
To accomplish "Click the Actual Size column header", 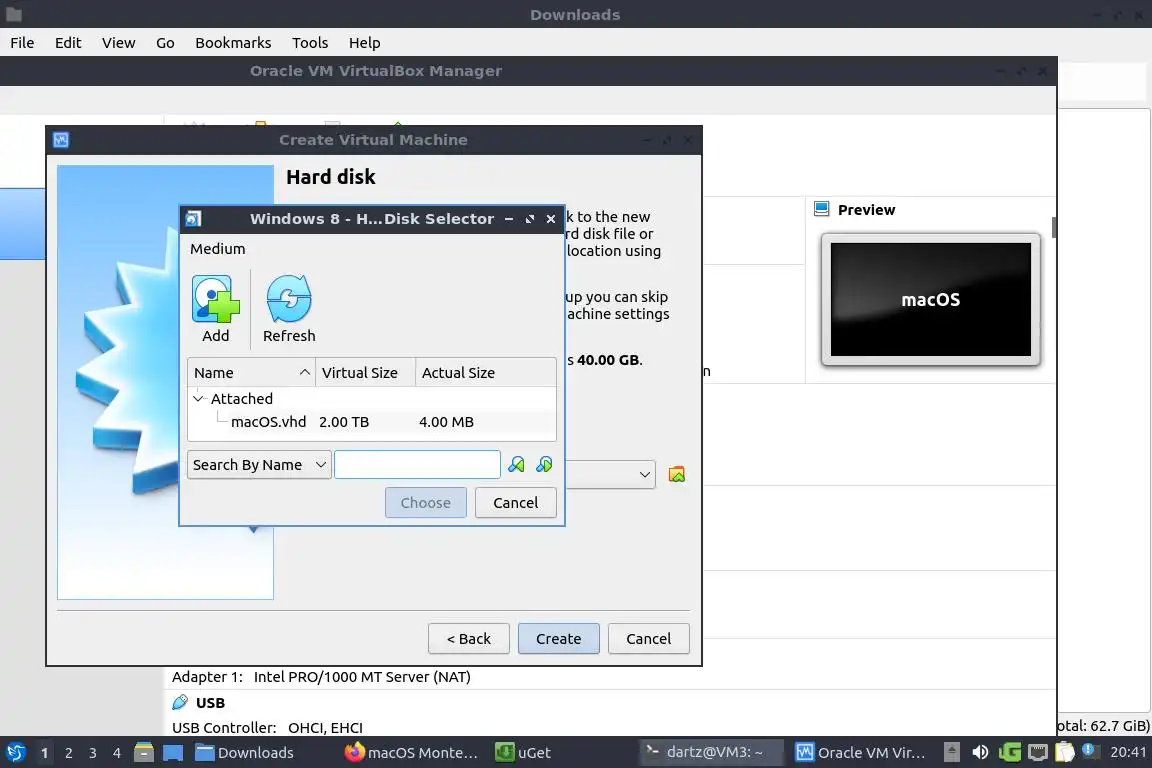I will 486,373.
